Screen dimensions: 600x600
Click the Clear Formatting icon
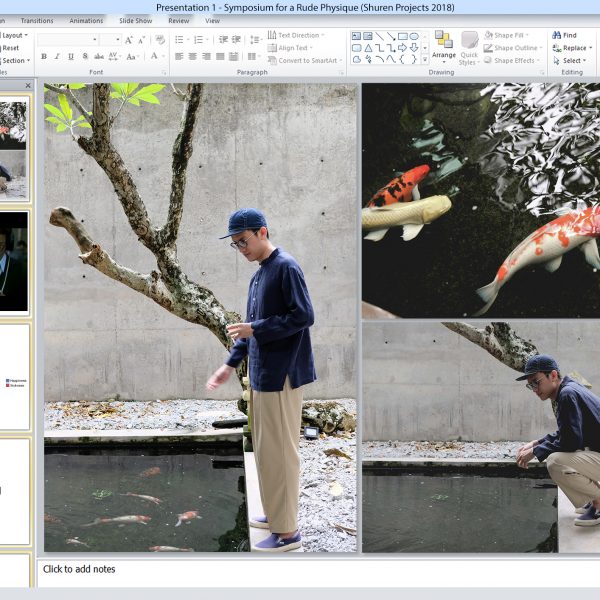[x=159, y=39]
